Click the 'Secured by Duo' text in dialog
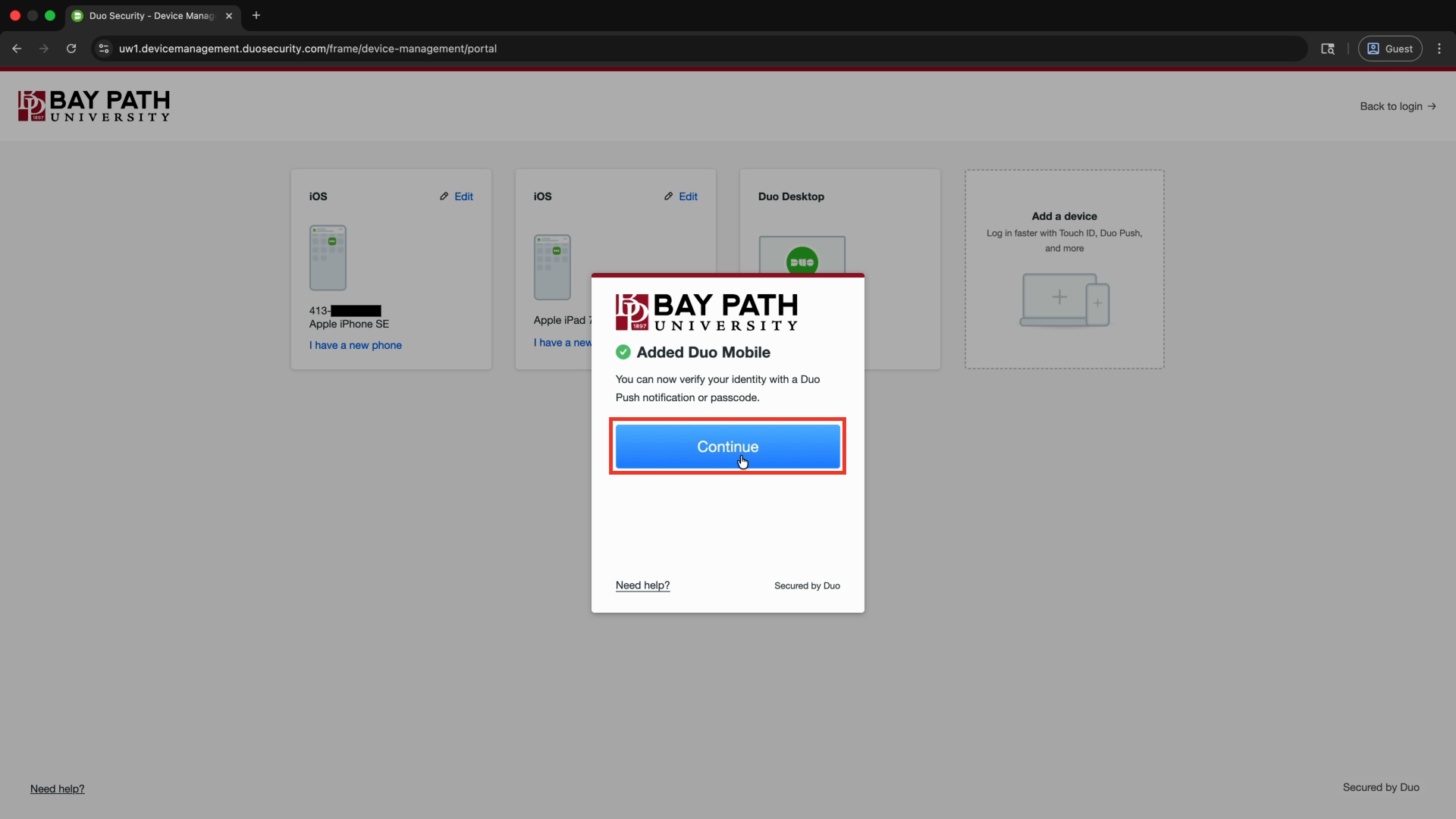 point(807,585)
